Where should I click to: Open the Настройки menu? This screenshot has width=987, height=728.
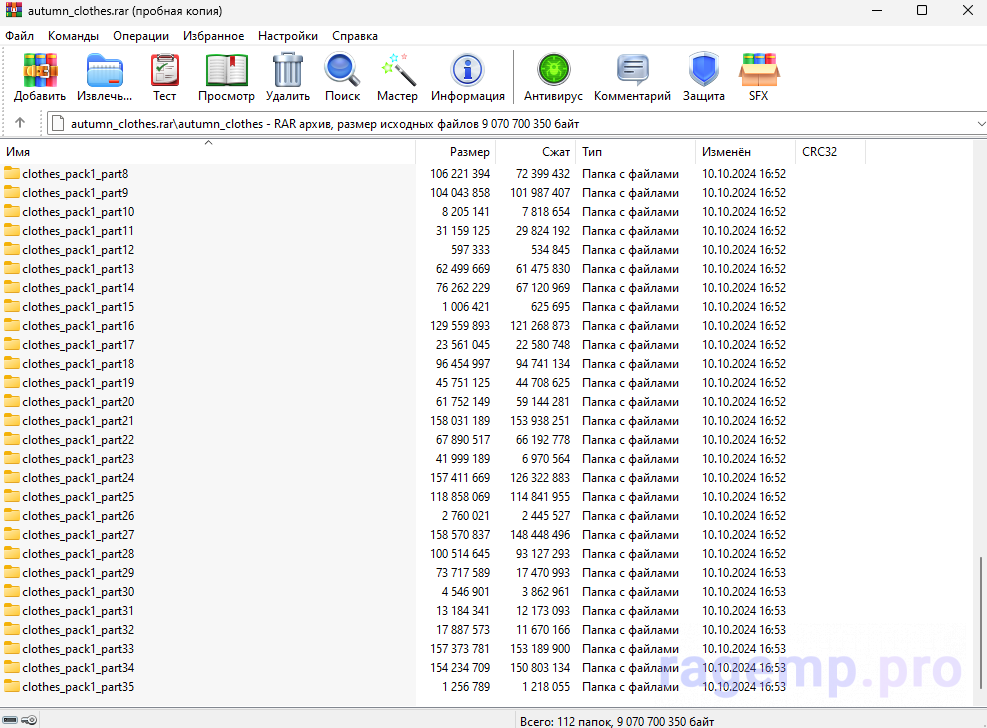288,36
